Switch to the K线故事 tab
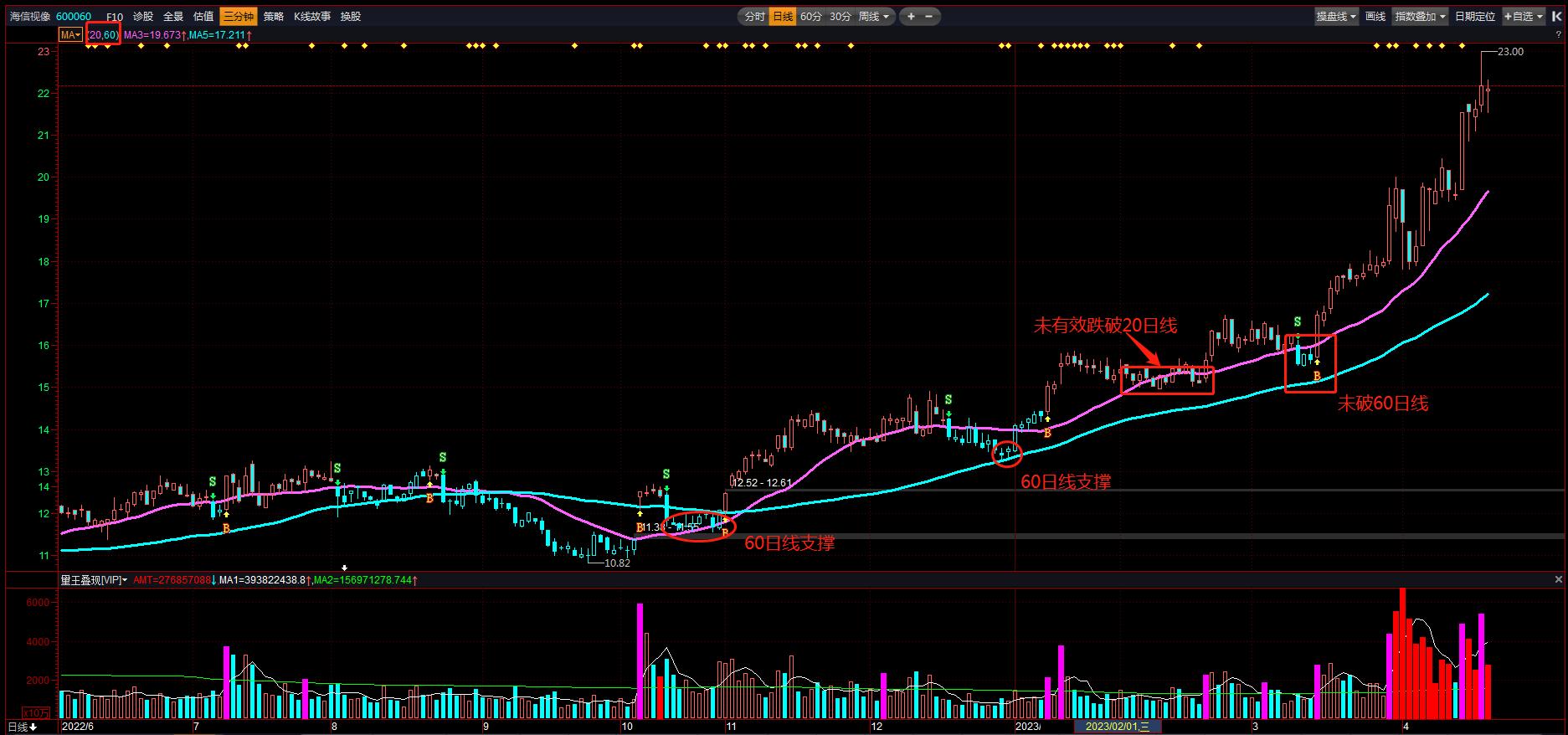The image size is (1568, 735). [311, 16]
